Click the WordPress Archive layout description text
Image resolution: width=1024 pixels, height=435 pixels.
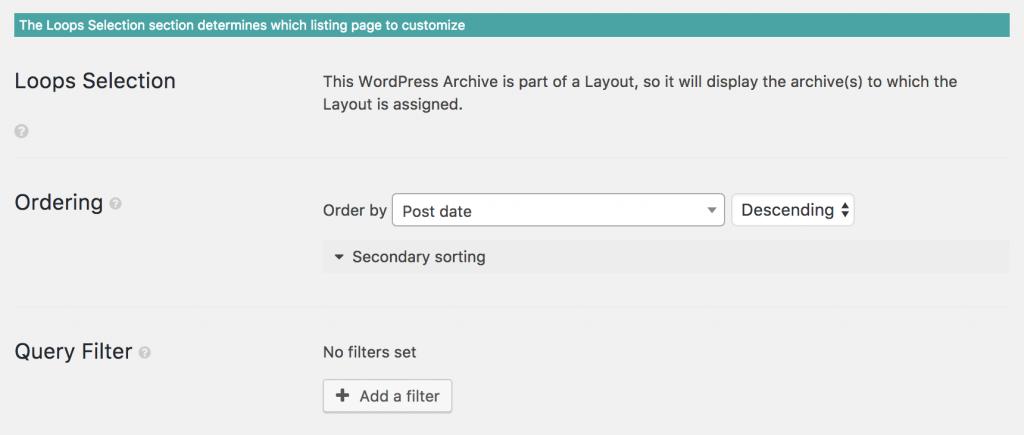tap(640, 93)
